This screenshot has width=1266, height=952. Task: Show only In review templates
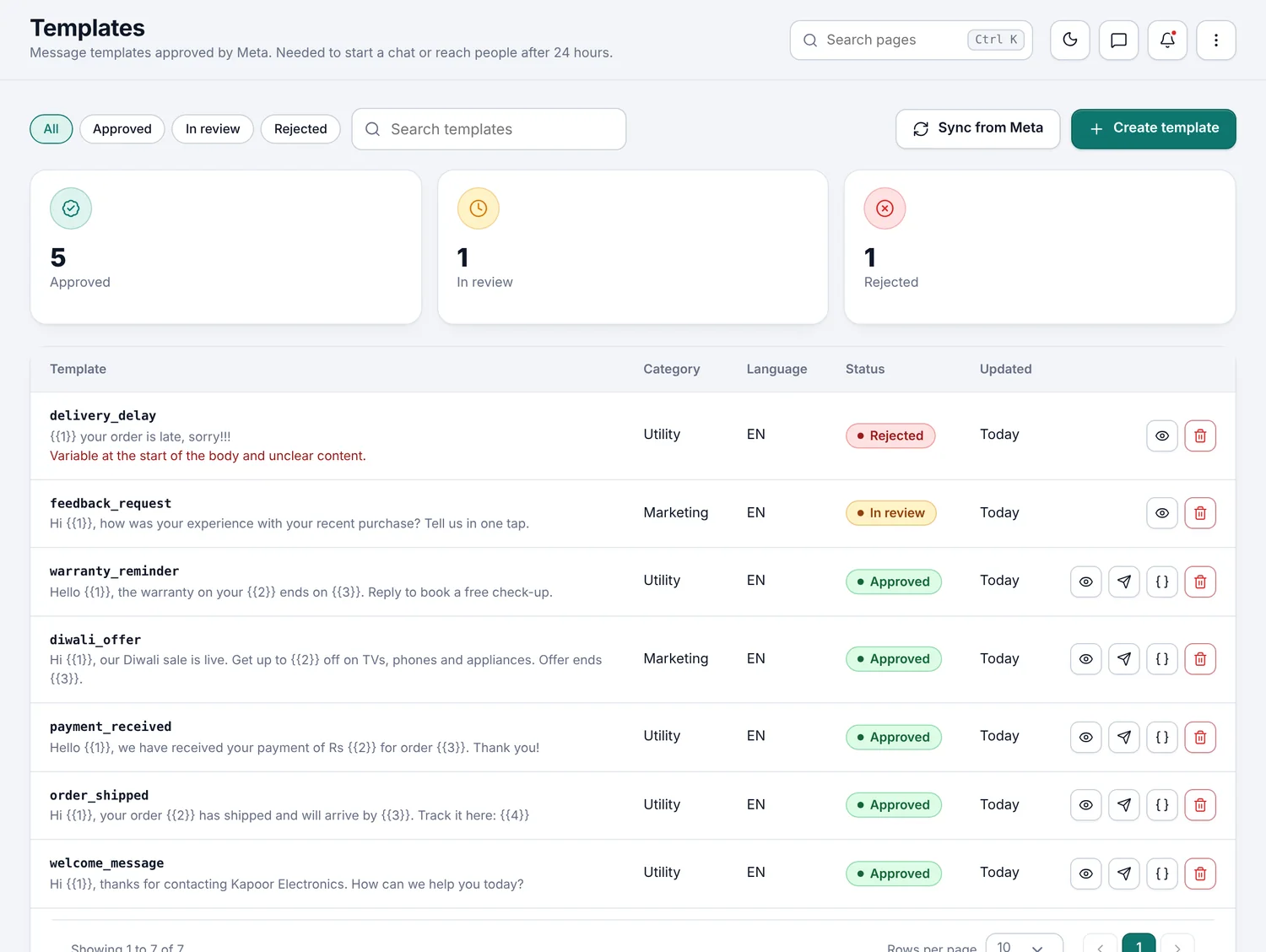tap(213, 129)
